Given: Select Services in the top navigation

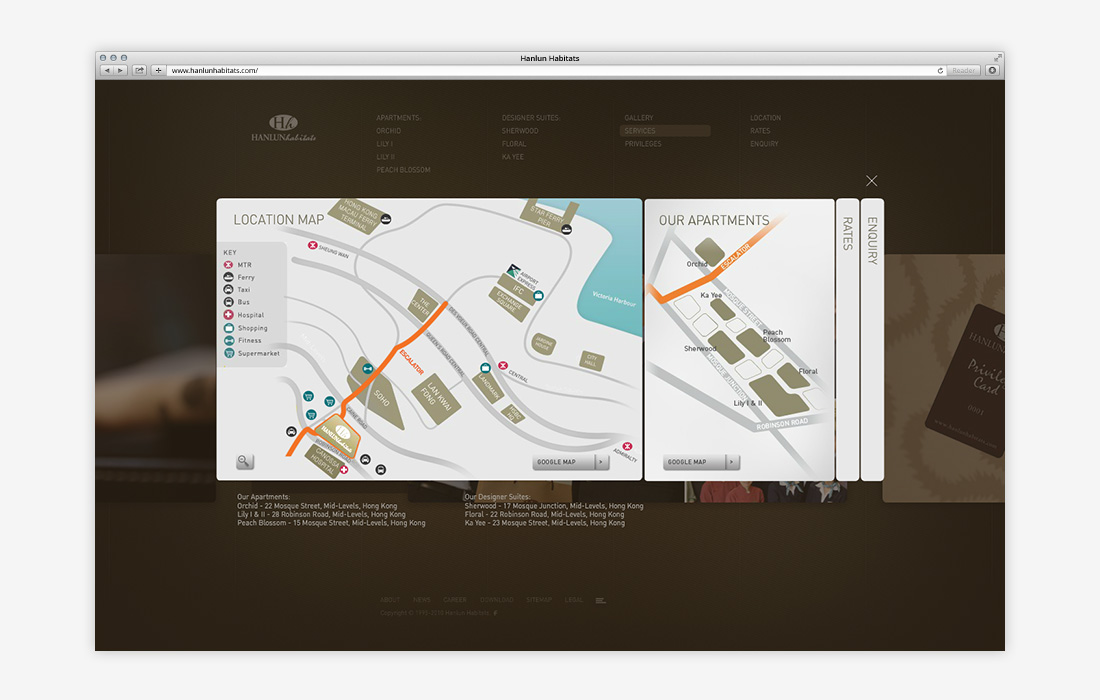Looking at the screenshot, I should coord(640,131).
